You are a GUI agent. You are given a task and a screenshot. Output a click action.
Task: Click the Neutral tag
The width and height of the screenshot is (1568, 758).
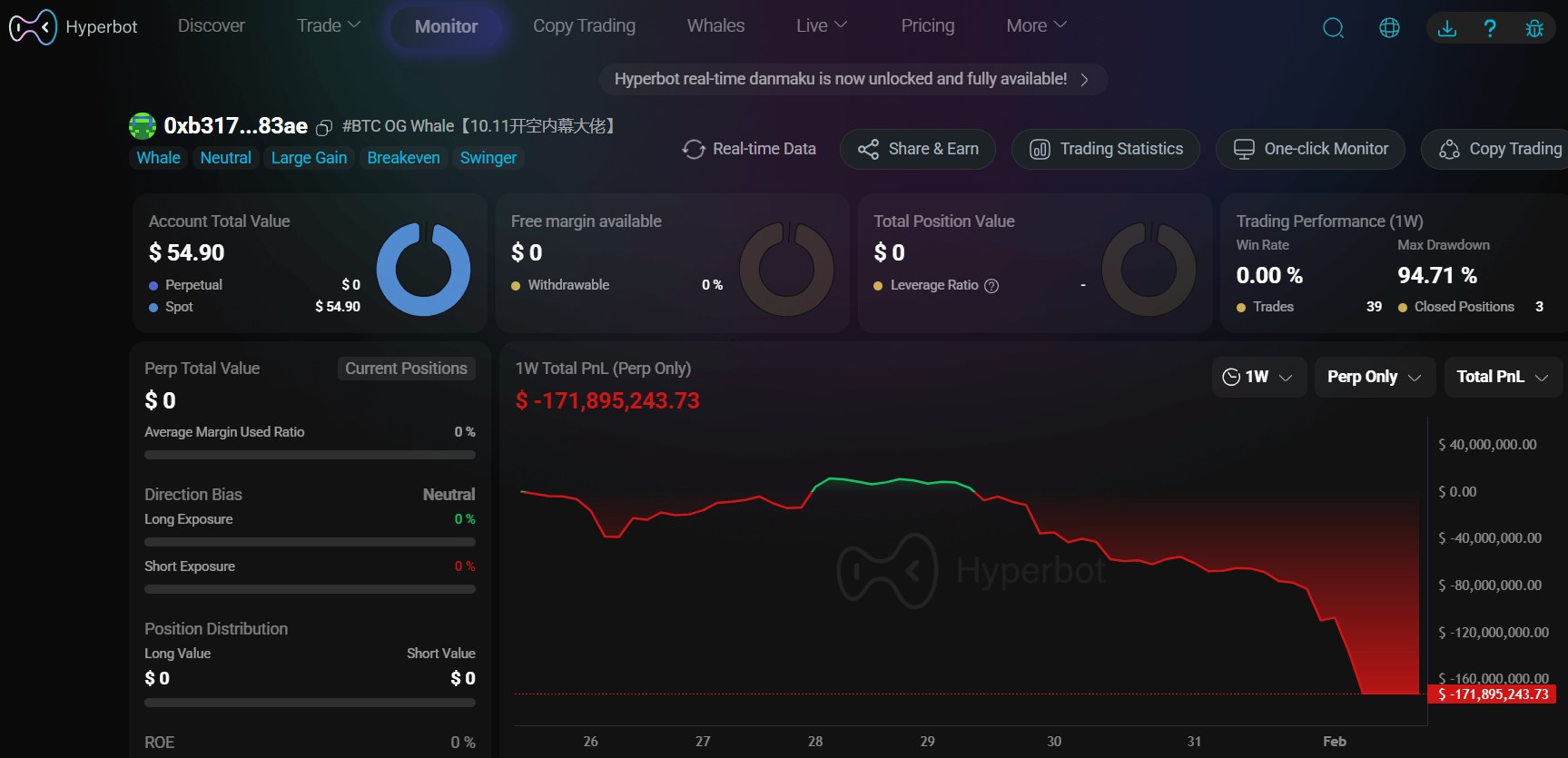225,158
